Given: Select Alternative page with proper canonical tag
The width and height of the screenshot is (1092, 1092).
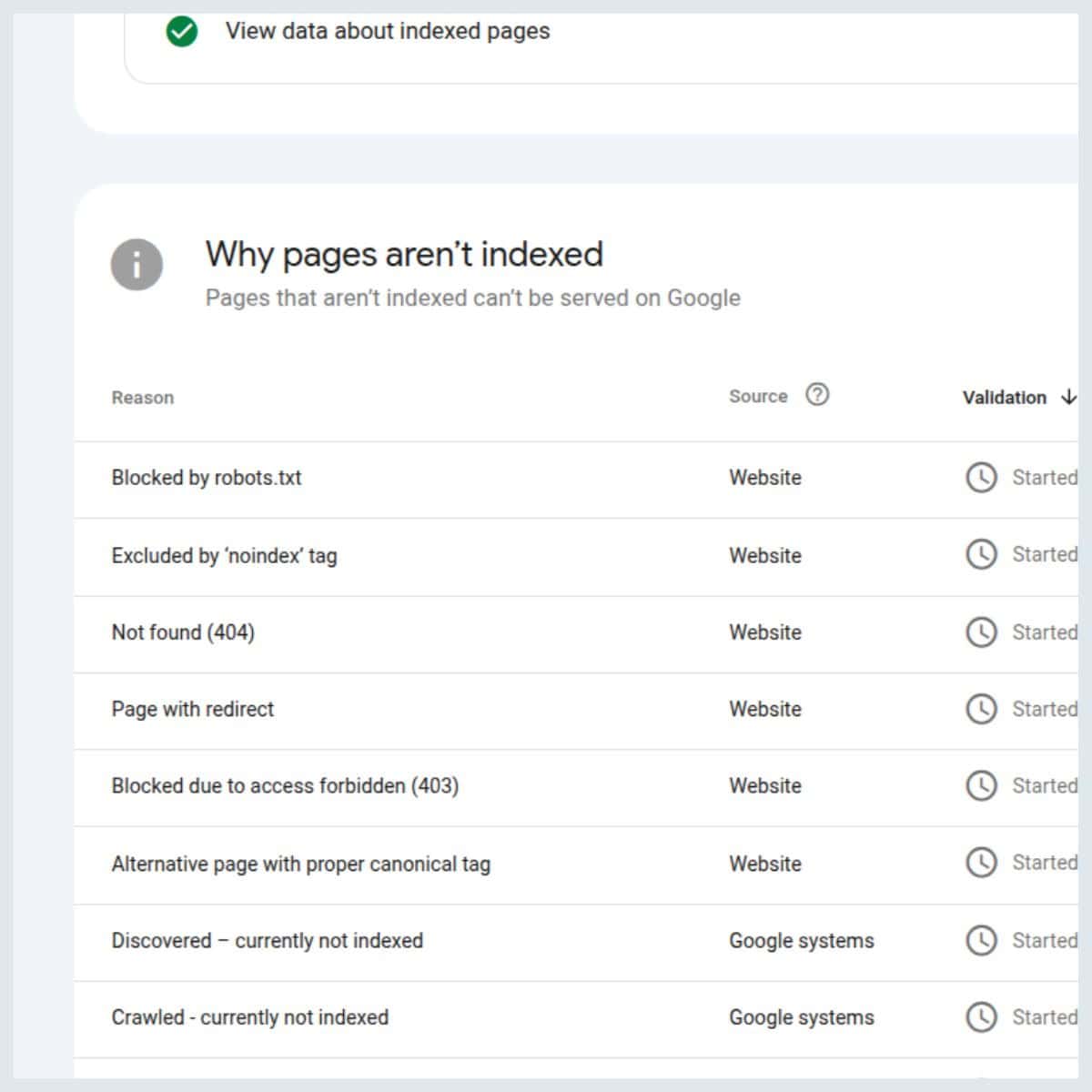Looking at the screenshot, I should click(300, 864).
